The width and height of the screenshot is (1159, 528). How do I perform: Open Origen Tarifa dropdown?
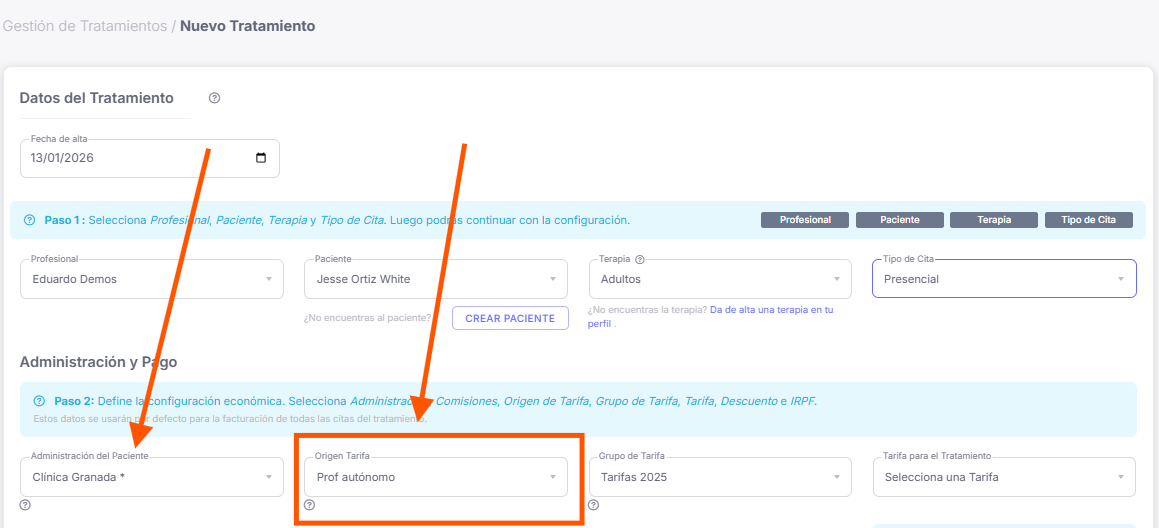coord(435,477)
